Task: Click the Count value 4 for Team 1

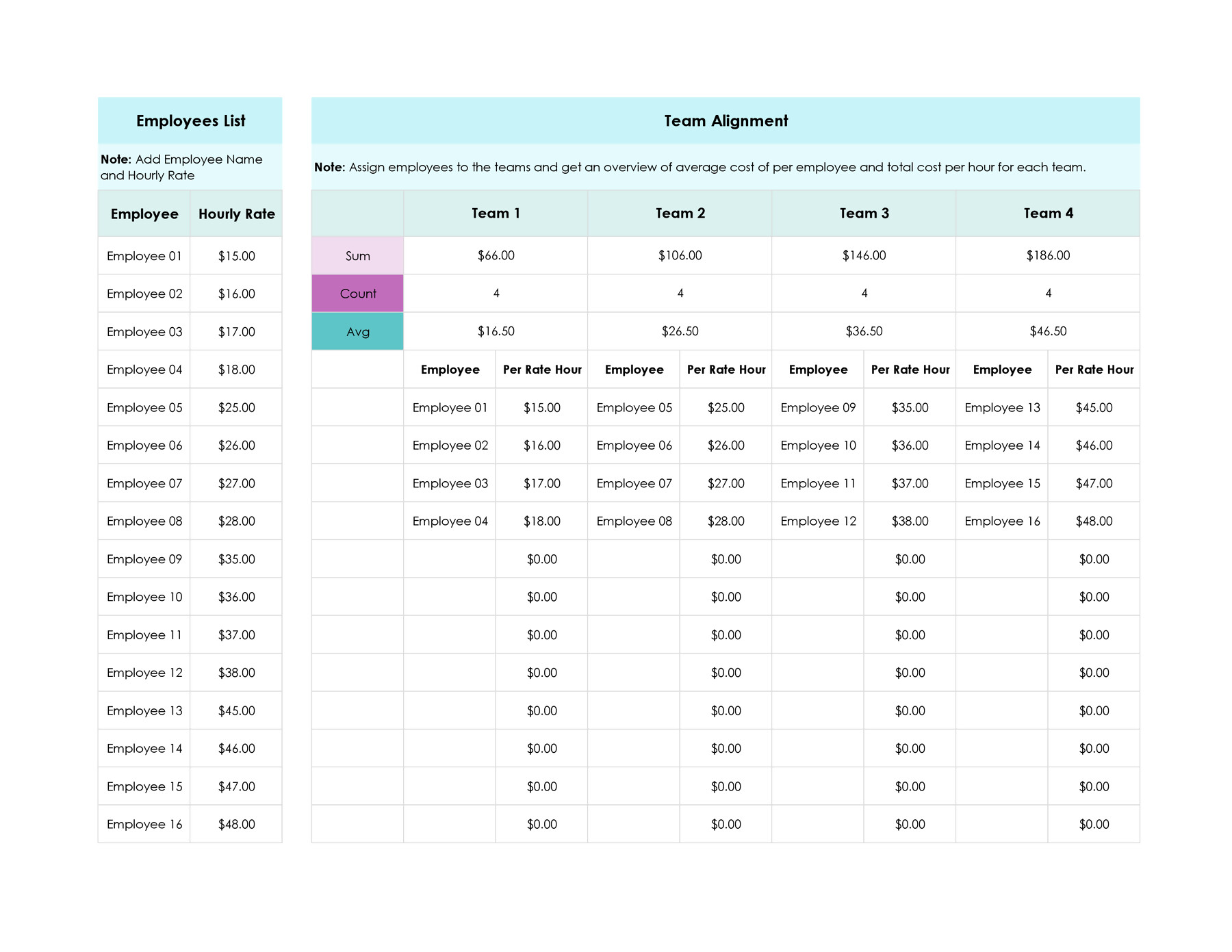Action: tap(495, 293)
